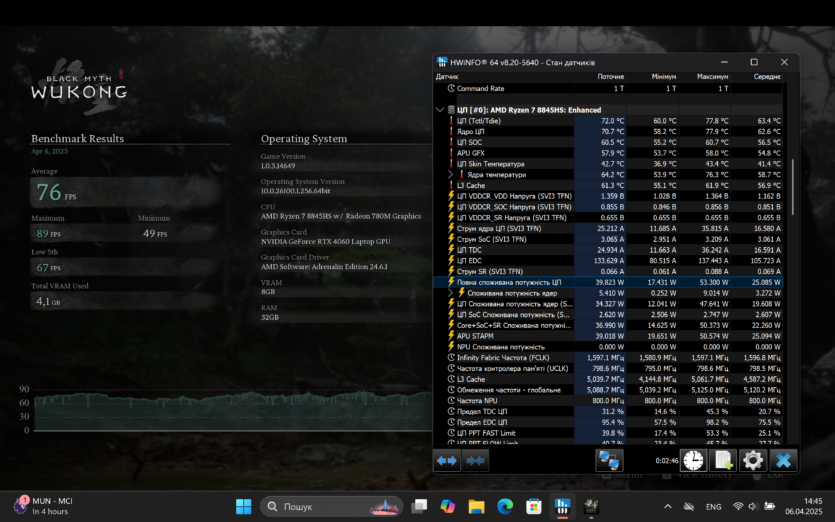
Task: Click the 89 FPS maximum value
Action: tap(48, 233)
